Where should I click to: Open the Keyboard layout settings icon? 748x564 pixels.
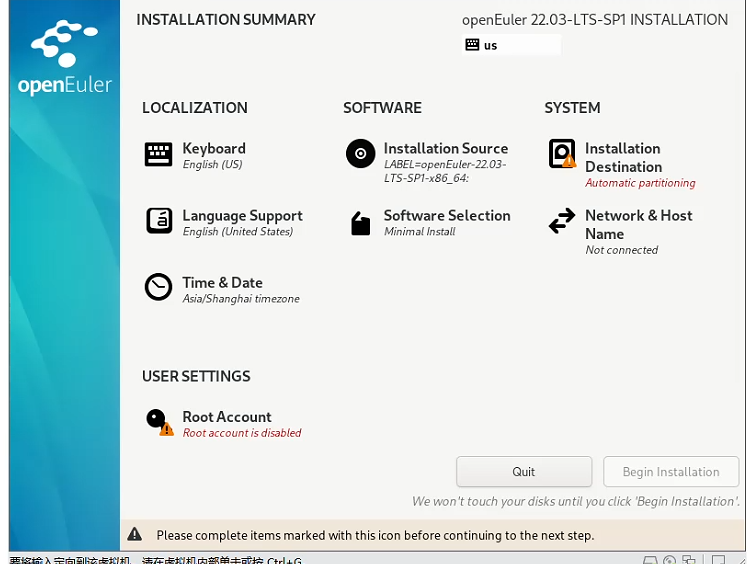click(x=158, y=154)
